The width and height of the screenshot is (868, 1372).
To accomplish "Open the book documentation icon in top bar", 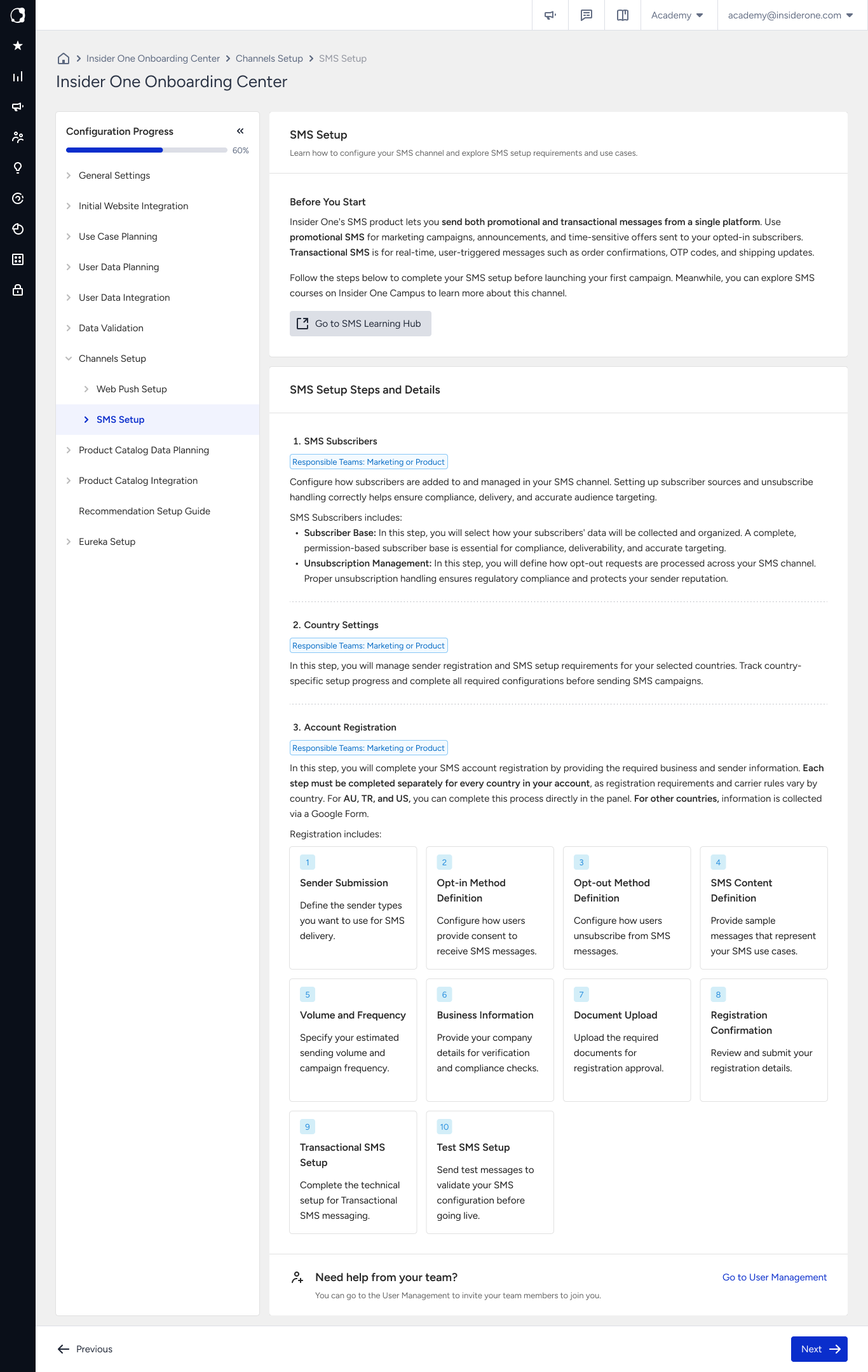I will point(623,15).
